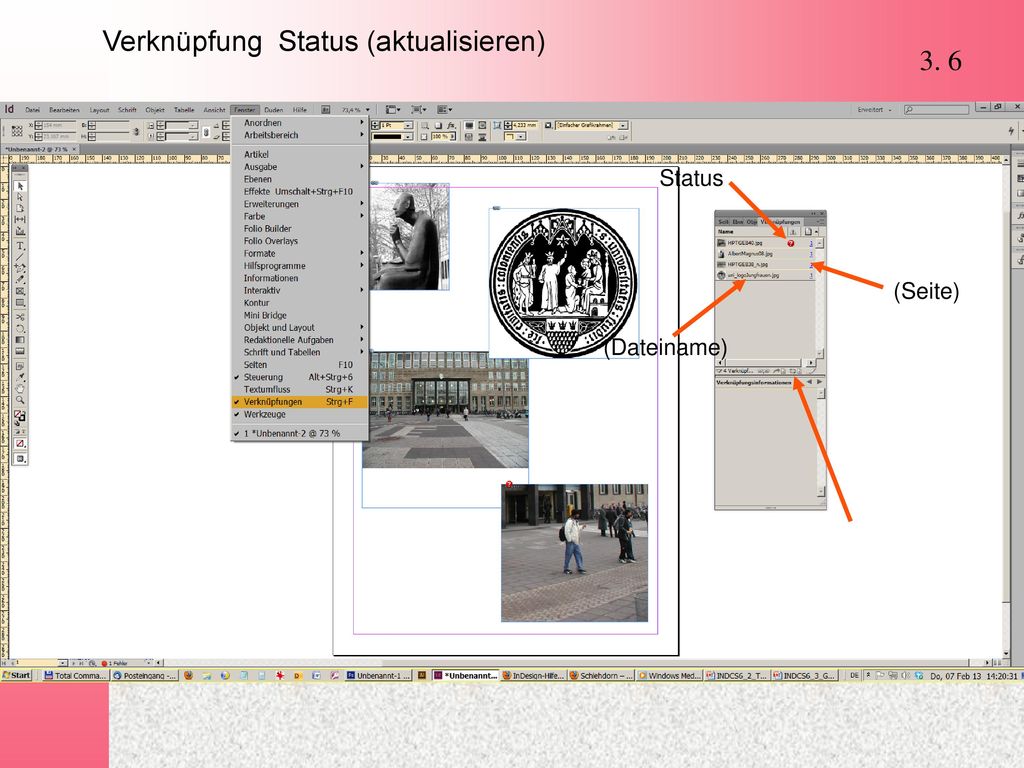
Task: Click the Bridge icon in application bar
Action: [325, 110]
